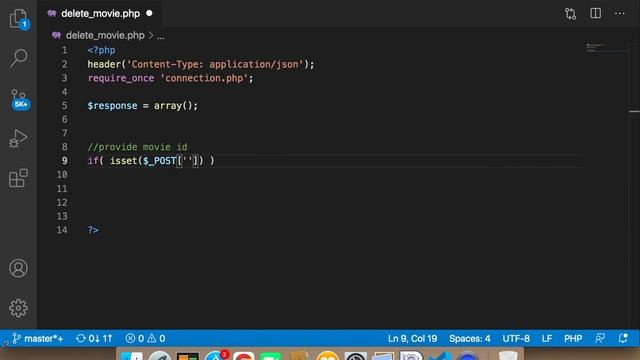Open the errors and warnings counter
This screenshot has width=640, height=360.
[145, 338]
